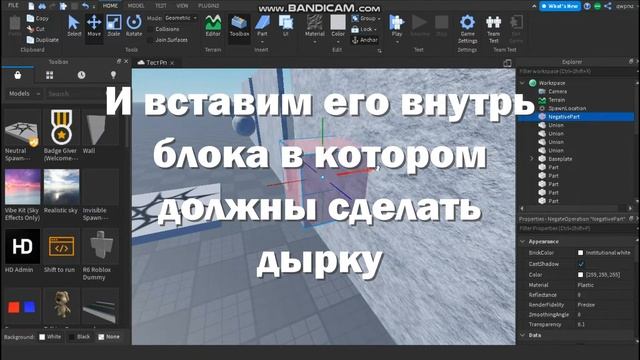Switch to the VIEW ribbon tab
640x360 pixels.
[182, 6]
